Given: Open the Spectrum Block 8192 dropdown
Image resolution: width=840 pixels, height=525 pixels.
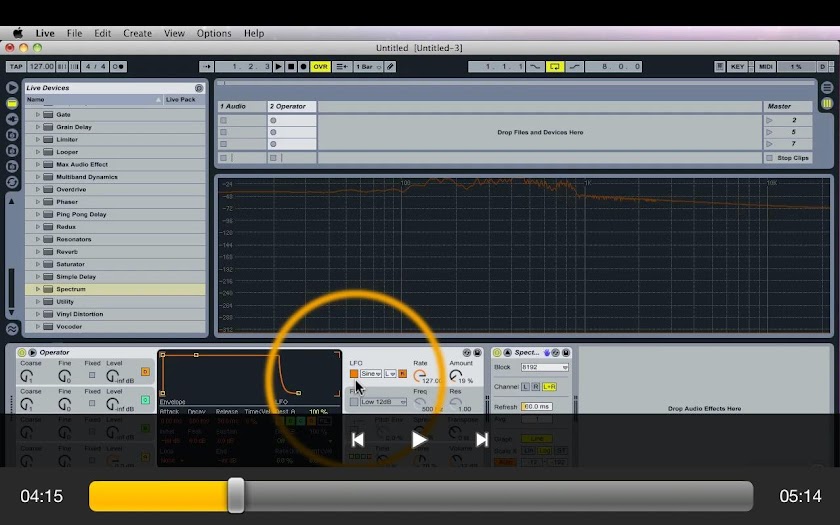Looking at the screenshot, I should pyautogui.click(x=544, y=368).
